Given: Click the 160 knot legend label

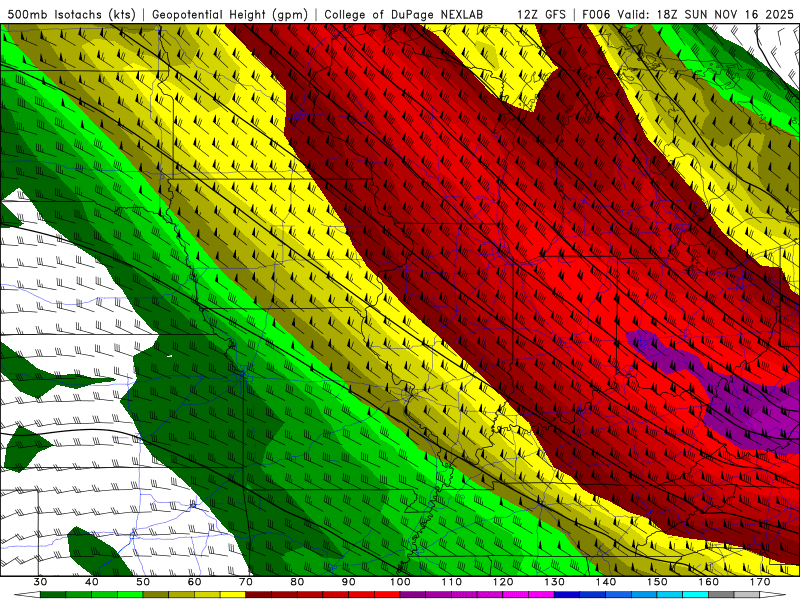Looking at the screenshot, I should 709,582.
